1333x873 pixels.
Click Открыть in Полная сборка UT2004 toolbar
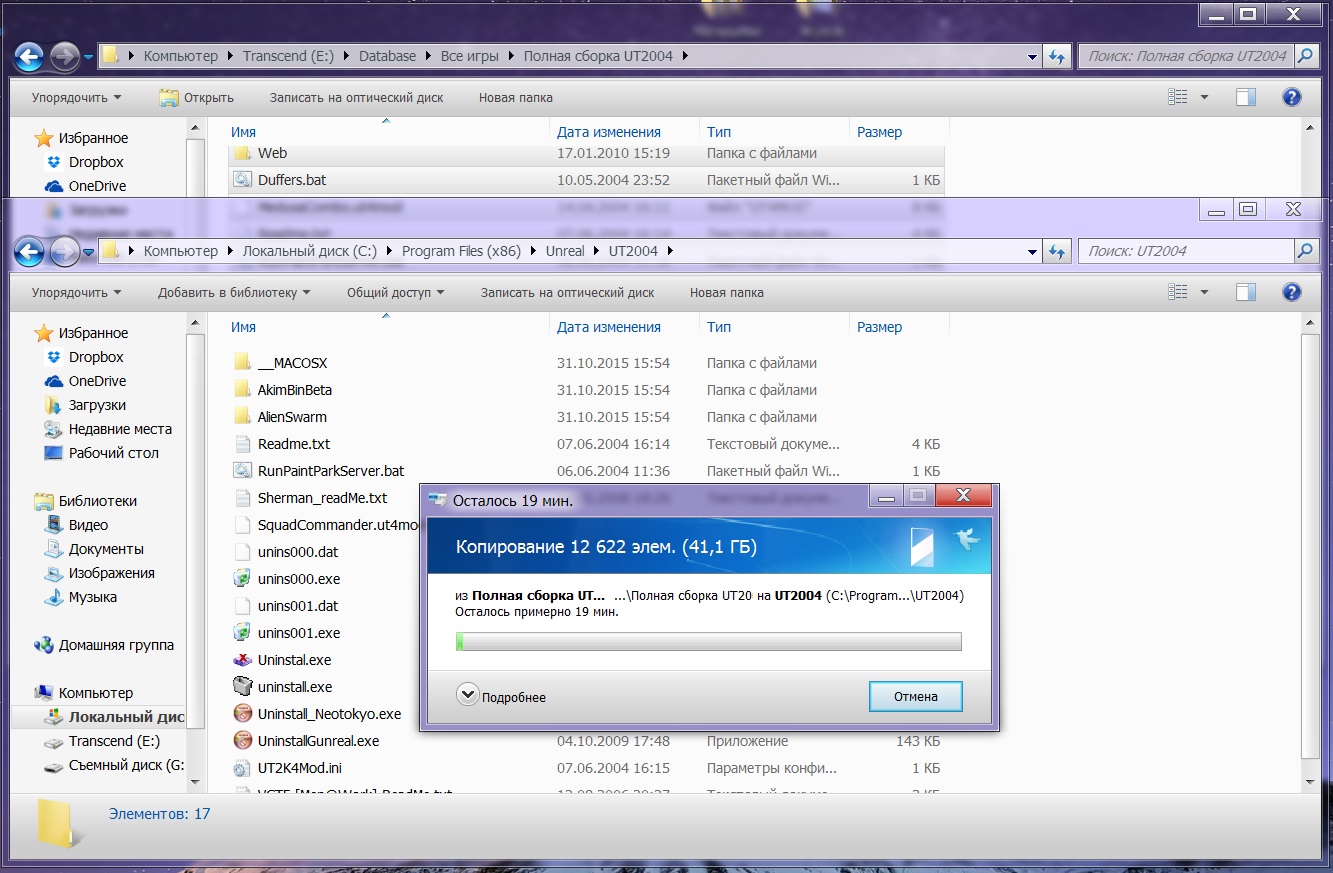[196, 98]
